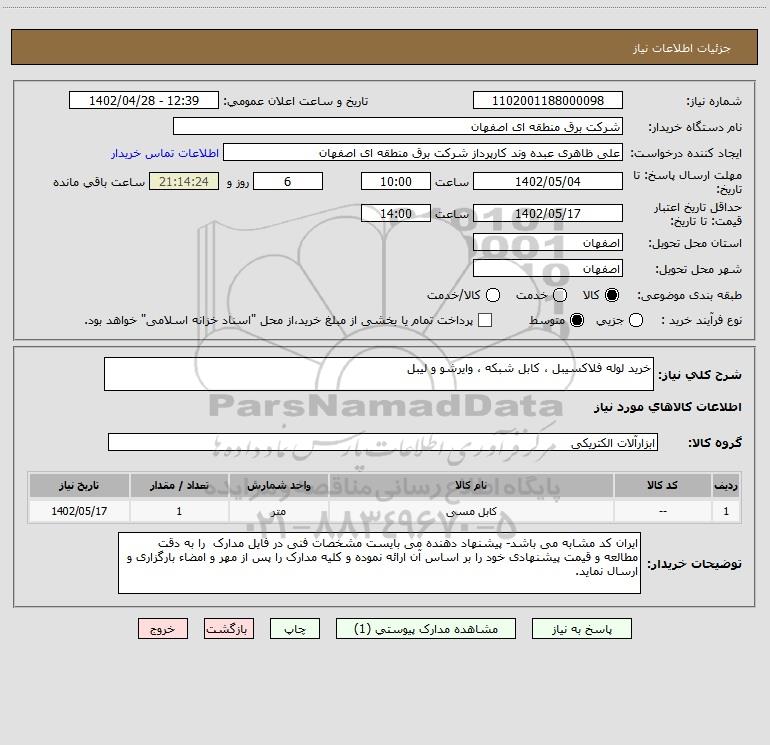Select the کالا radio button
This screenshot has height=745, width=770.
[612, 295]
